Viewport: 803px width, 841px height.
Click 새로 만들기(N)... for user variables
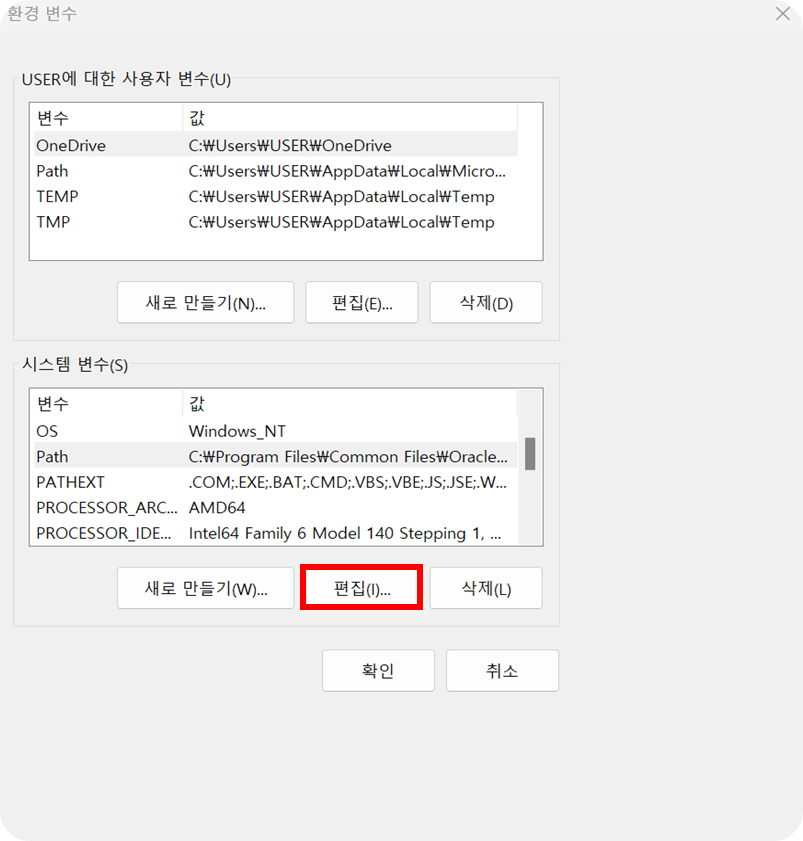point(205,303)
